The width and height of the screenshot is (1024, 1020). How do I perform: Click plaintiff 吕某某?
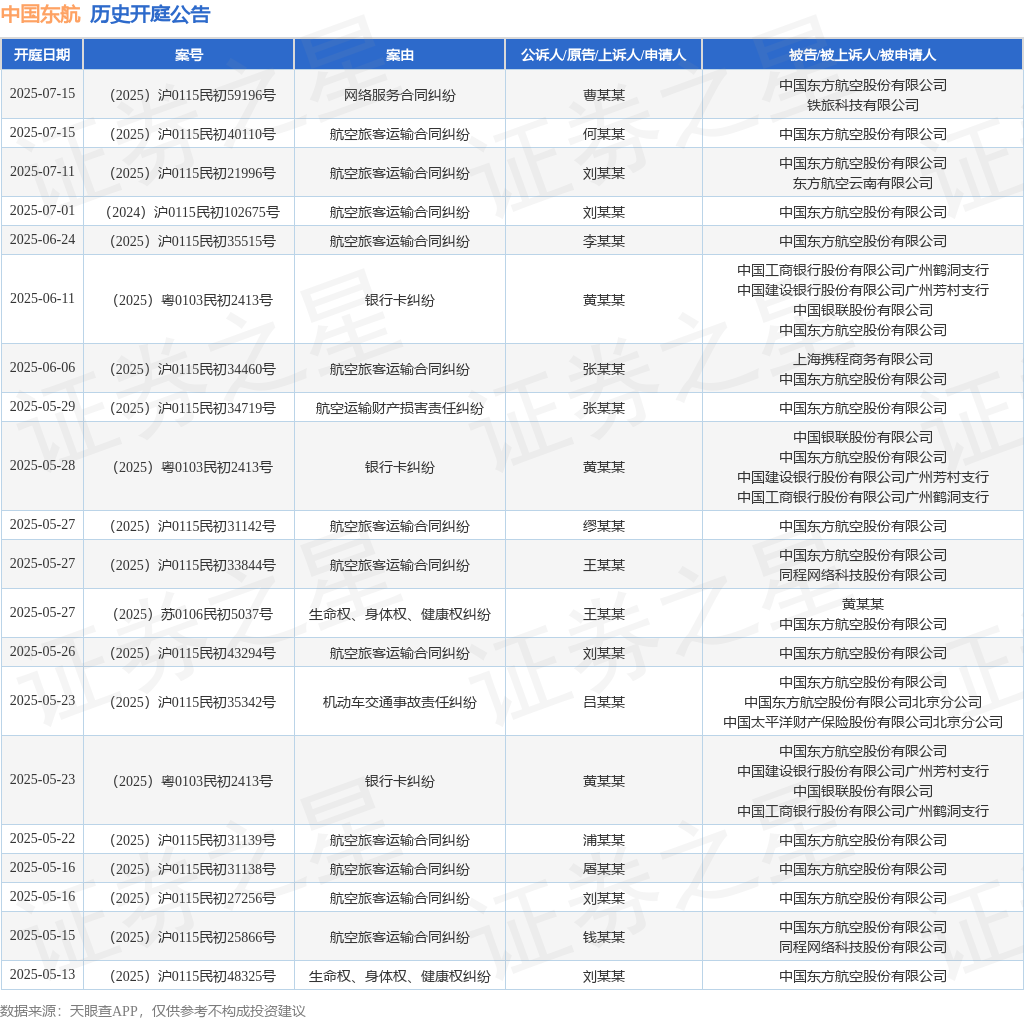[603, 702]
